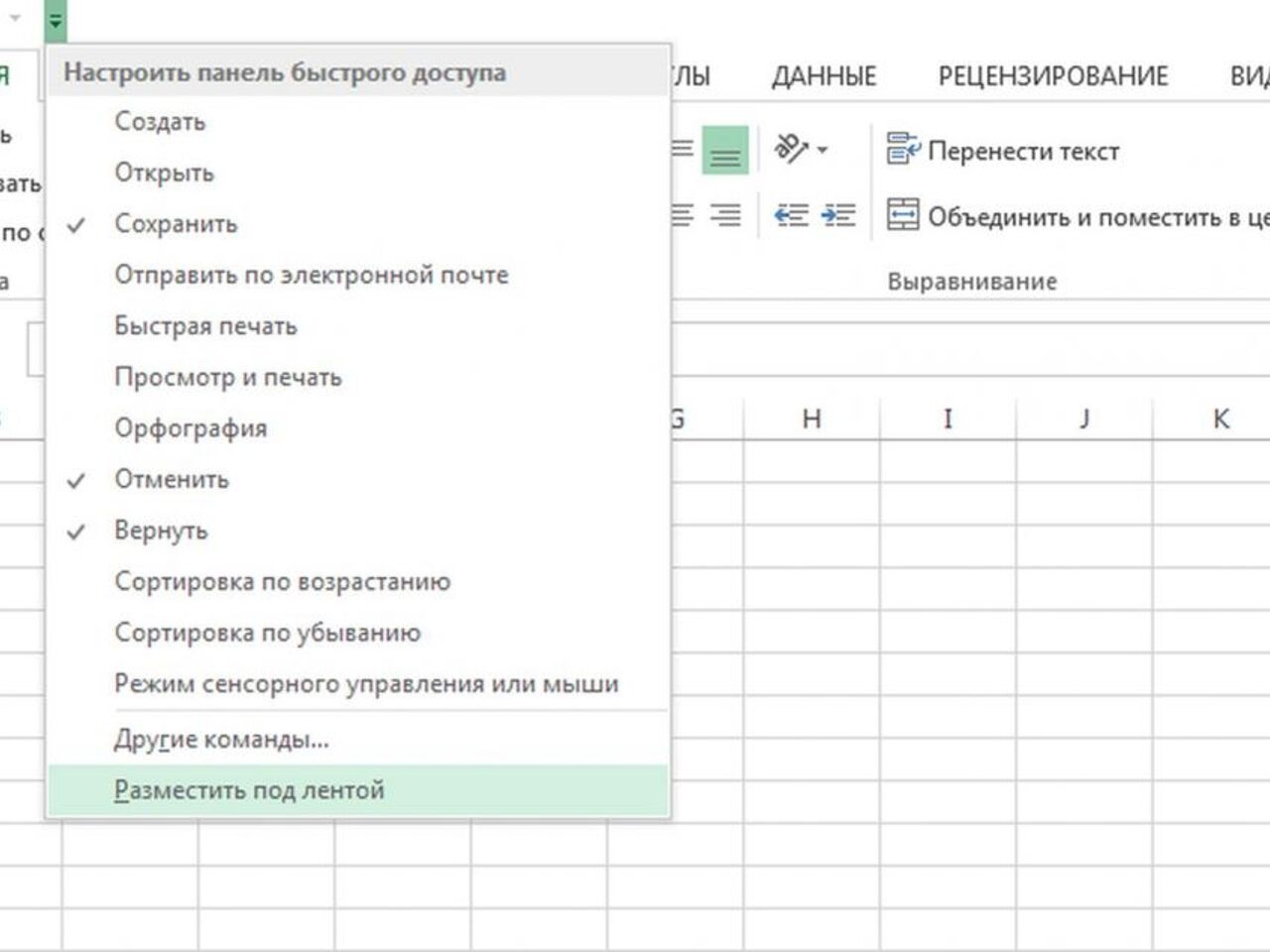Switch to the РЕЦЕНЗИРОВАНИЕ tab

(x=1053, y=76)
